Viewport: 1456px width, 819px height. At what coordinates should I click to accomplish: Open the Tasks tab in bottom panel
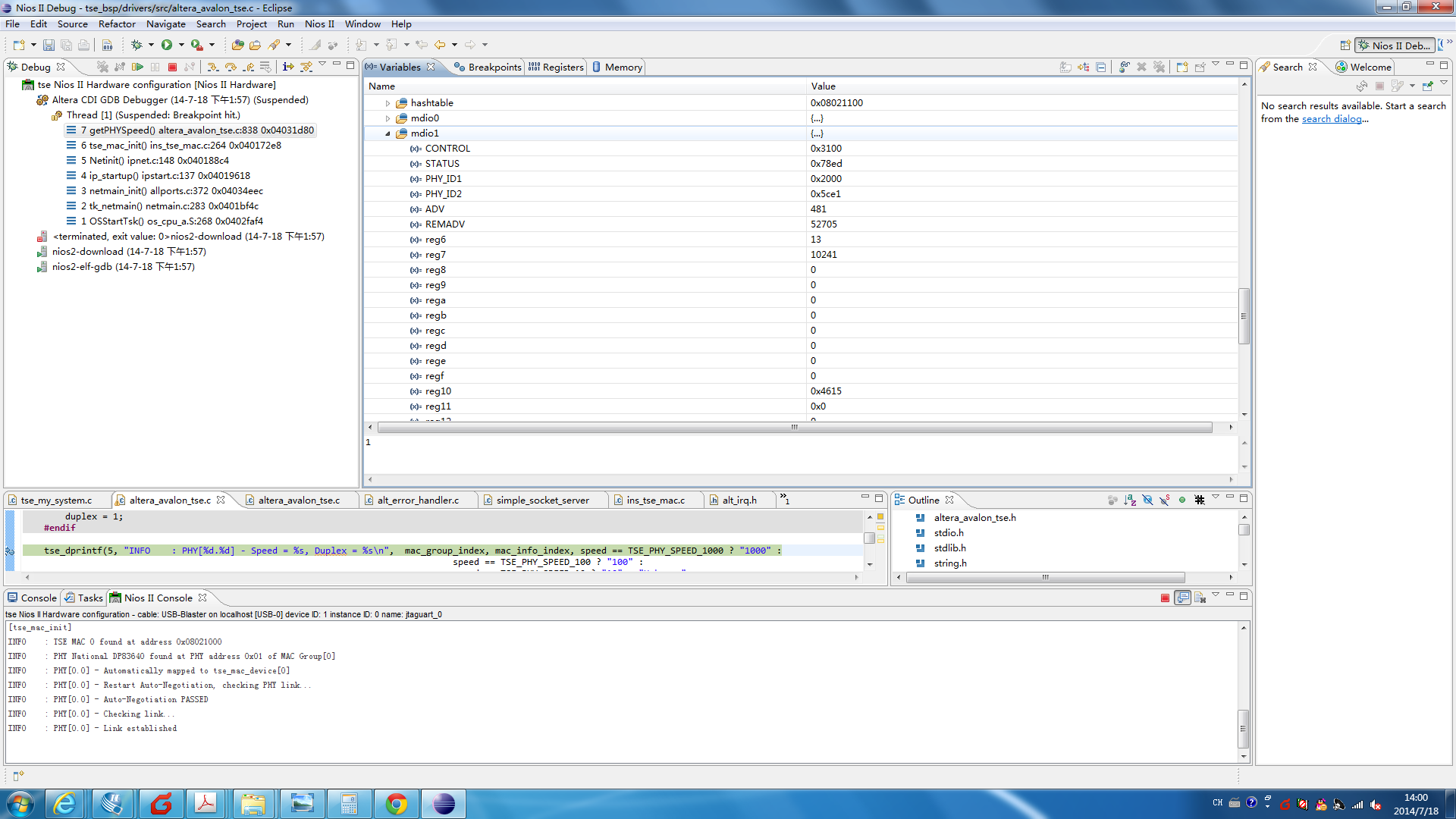(83, 598)
